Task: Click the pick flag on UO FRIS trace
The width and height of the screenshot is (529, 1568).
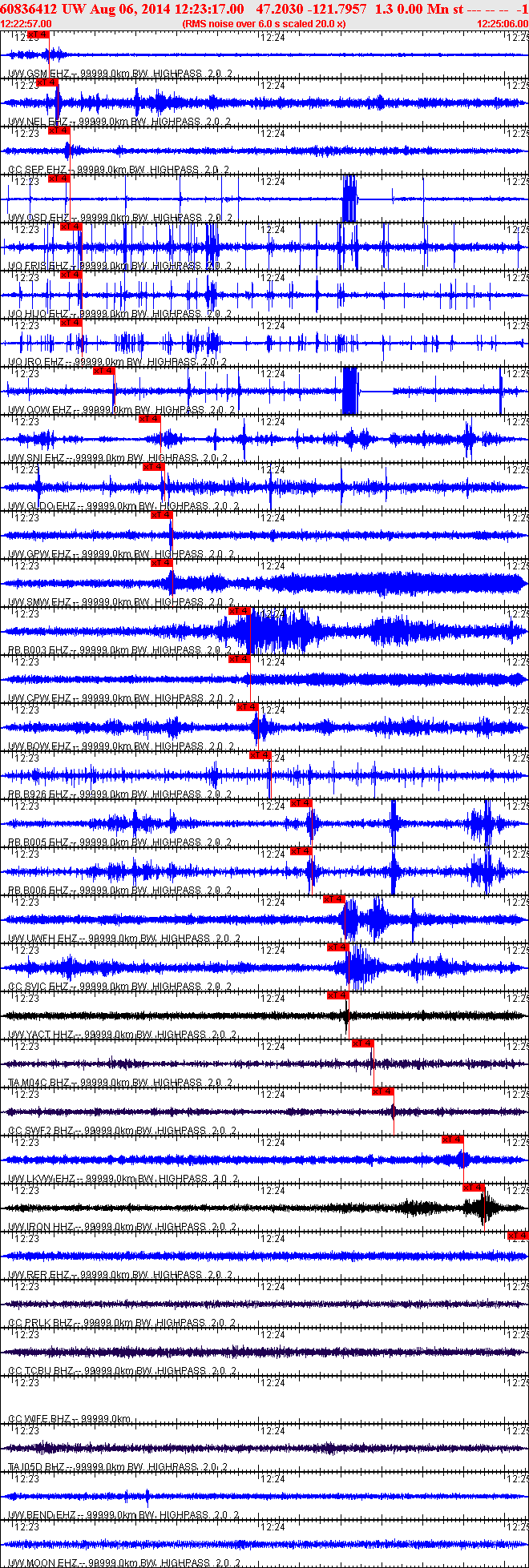Action: (x=71, y=227)
